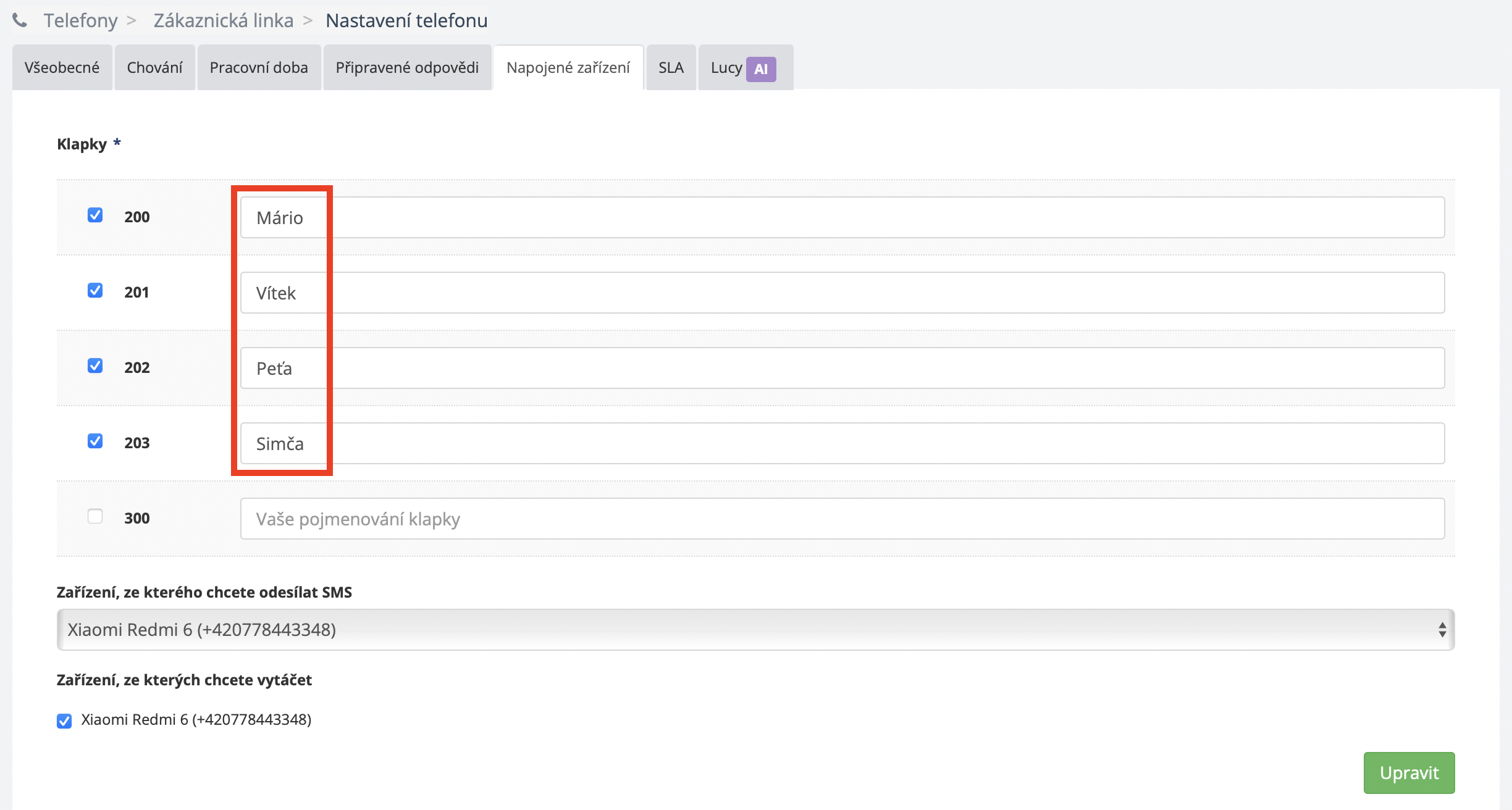
Task: Select Připravené odpovědi tab
Action: tap(407, 67)
